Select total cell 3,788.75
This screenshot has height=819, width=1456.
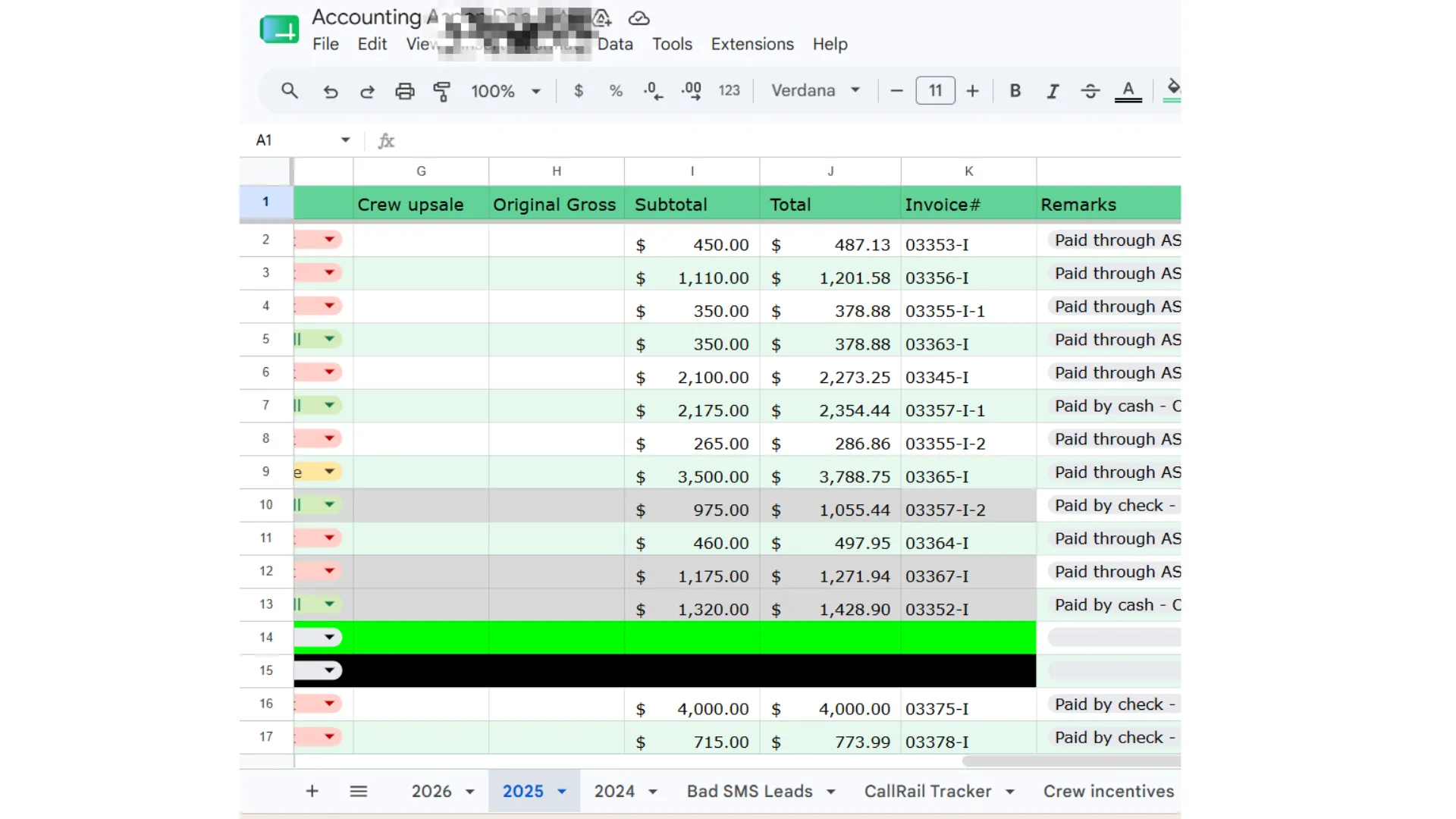click(x=830, y=474)
